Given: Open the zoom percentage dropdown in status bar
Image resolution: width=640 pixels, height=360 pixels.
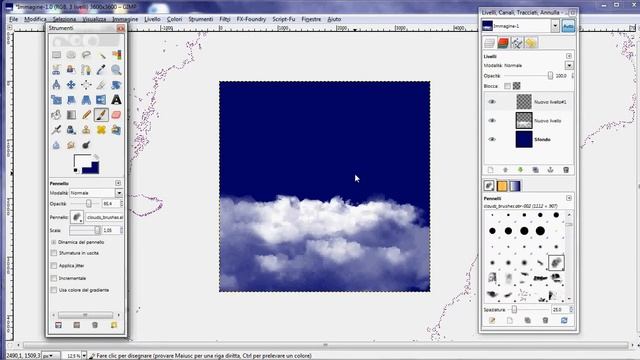Looking at the screenshot, I should pyautogui.click(x=84, y=356).
